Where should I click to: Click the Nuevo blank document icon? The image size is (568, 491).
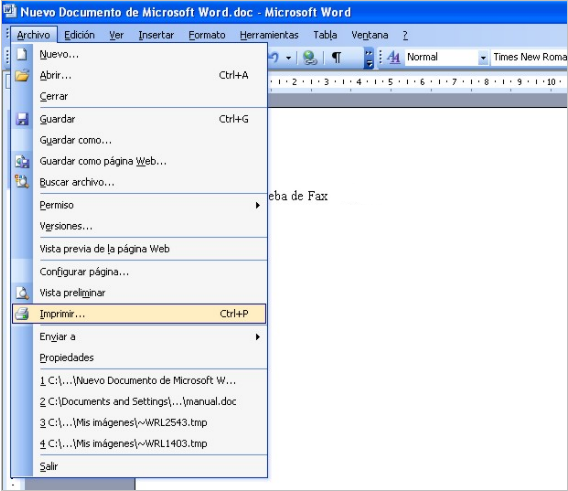(x=22, y=54)
